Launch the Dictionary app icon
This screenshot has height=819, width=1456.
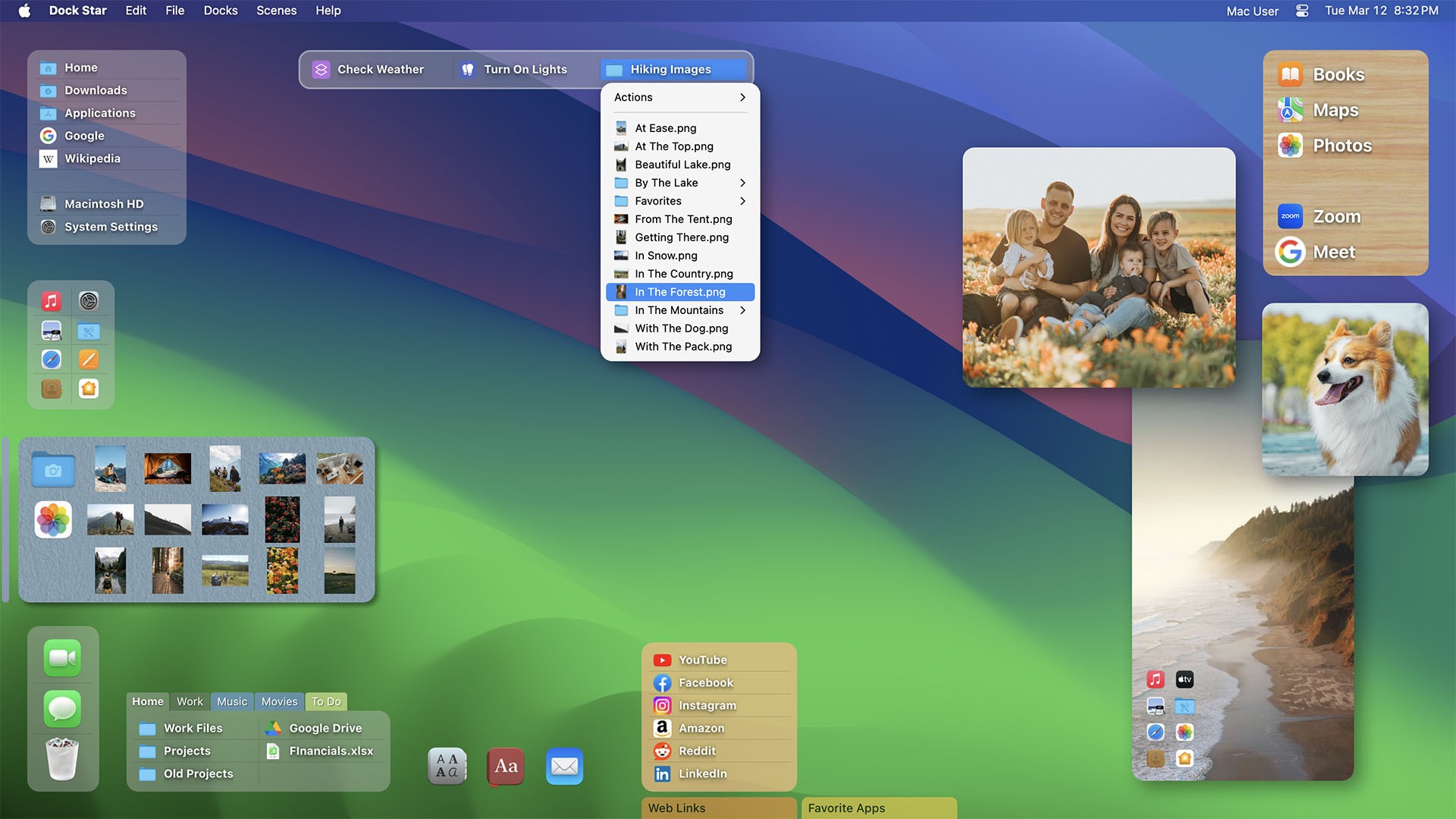tap(506, 766)
